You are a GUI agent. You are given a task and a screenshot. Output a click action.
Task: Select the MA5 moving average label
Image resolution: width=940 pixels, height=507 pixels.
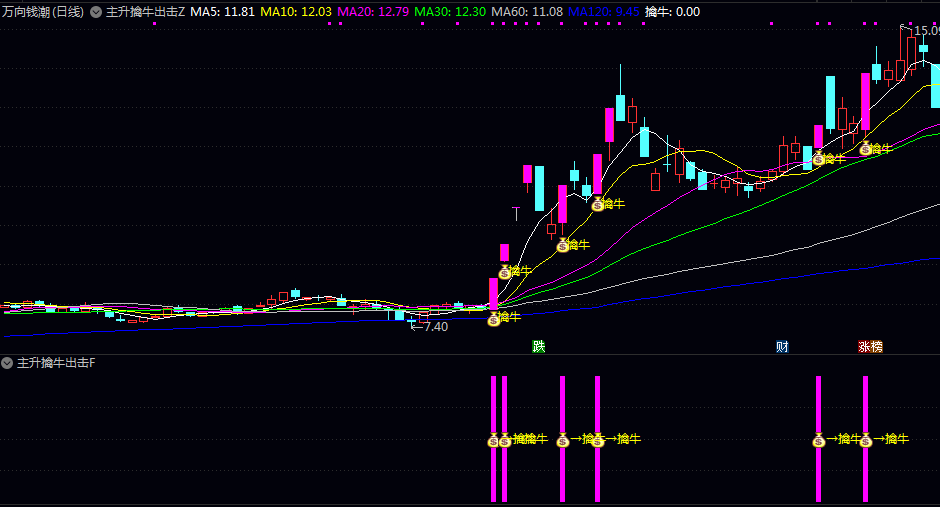[215, 12]
